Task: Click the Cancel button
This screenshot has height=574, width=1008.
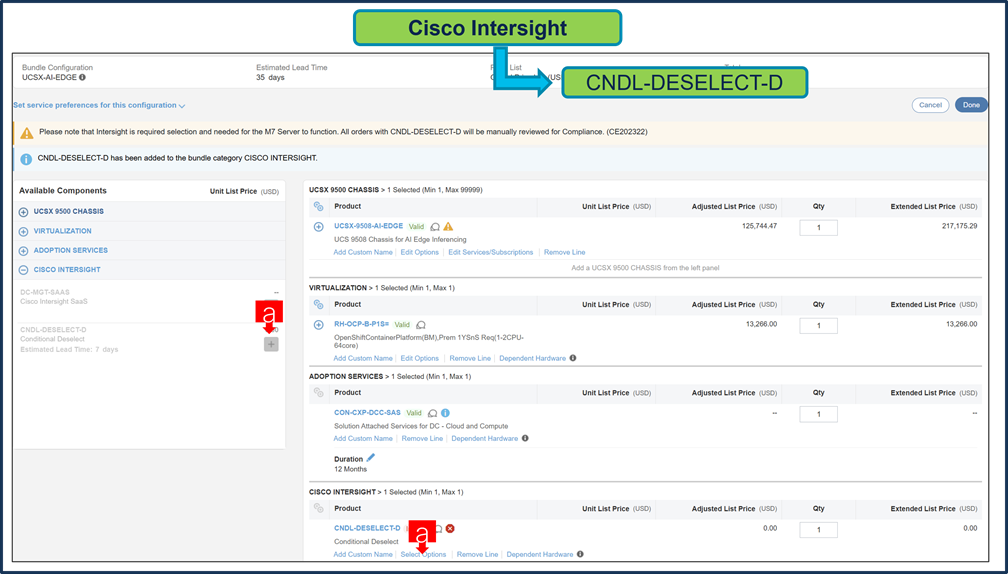Action: [930, 105]
